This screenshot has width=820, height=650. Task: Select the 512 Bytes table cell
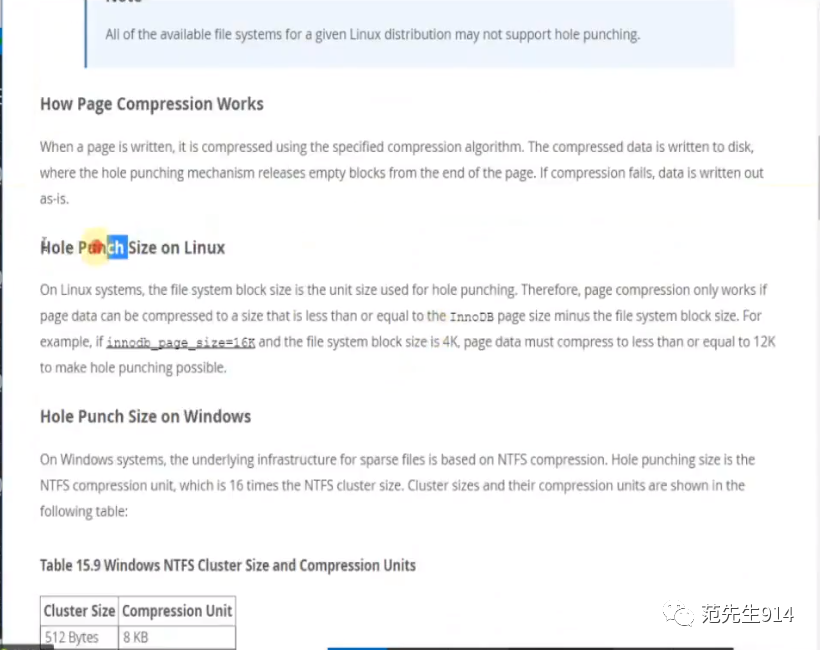coord(79,637)
